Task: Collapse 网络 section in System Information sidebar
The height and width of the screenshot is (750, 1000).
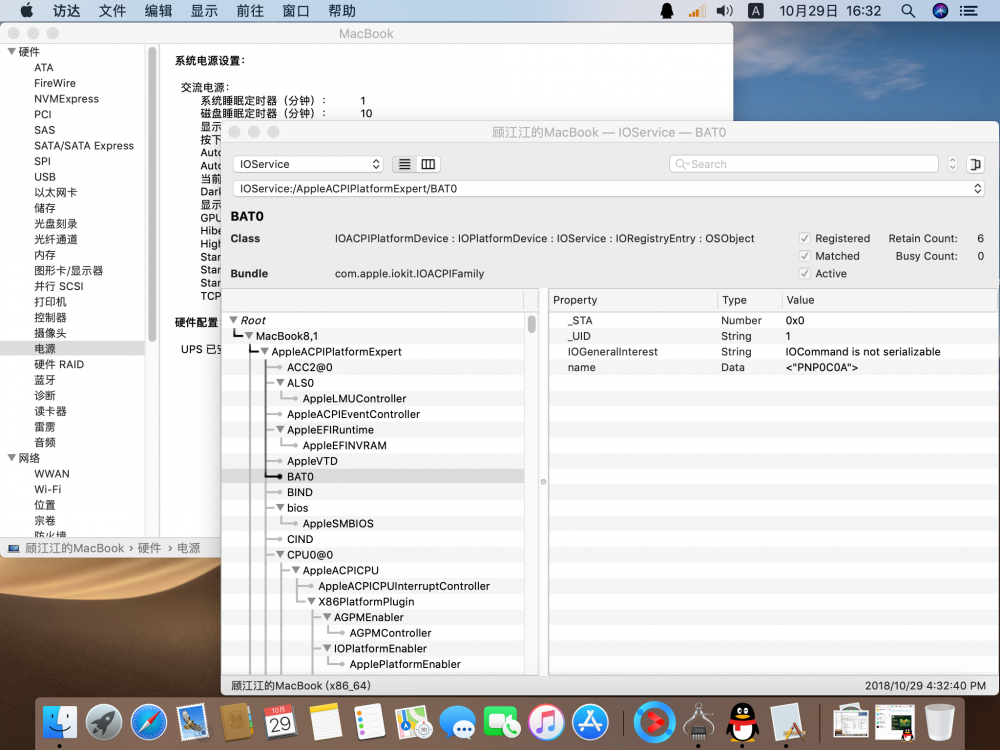Action: (x=11, y=458)
